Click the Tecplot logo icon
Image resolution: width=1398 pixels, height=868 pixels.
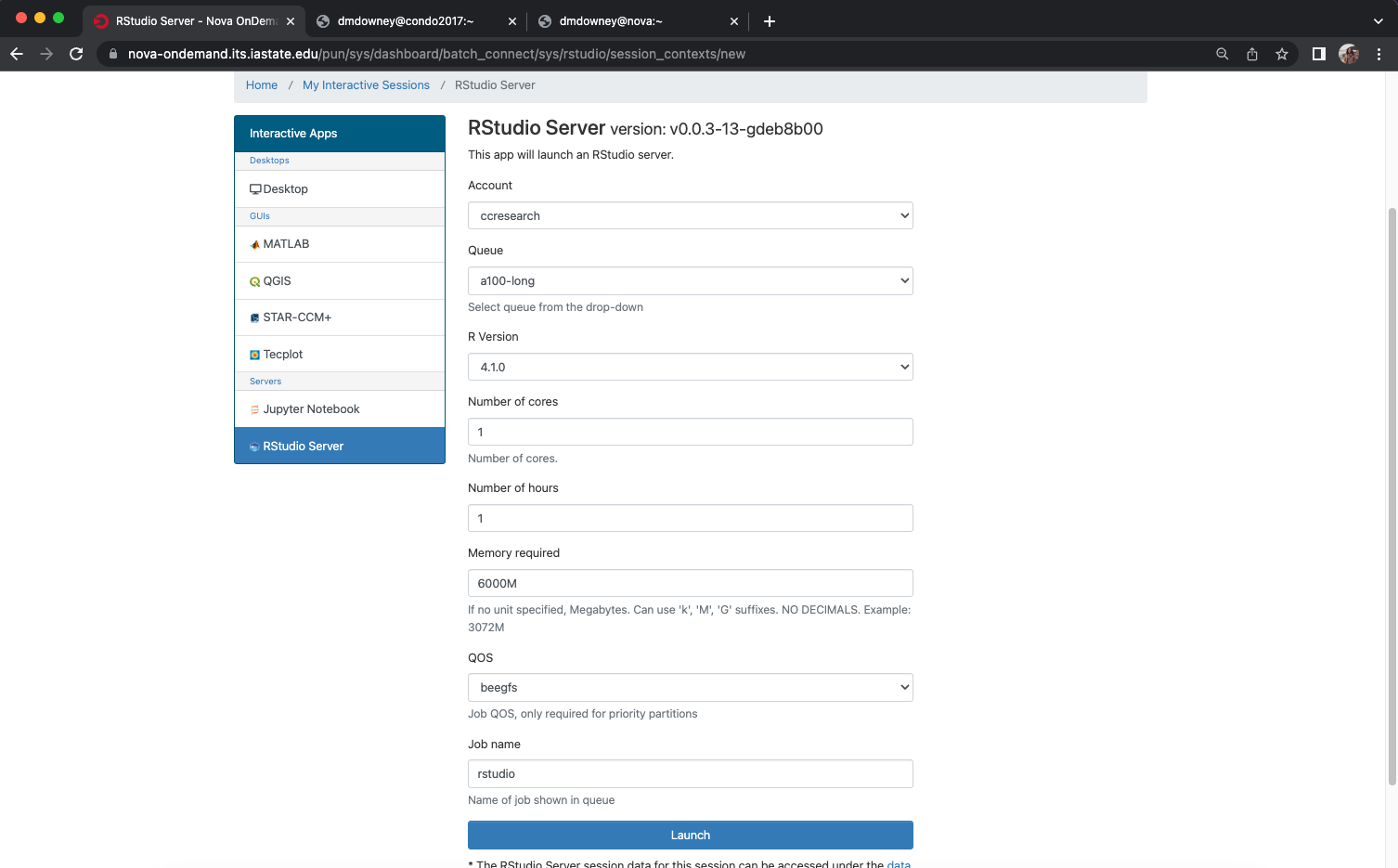[x=255, y=355]
